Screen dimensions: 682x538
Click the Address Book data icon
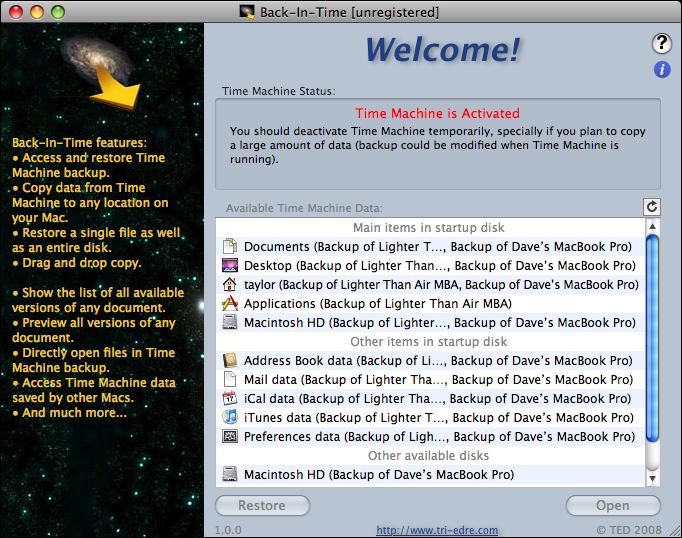coord(230,360)
